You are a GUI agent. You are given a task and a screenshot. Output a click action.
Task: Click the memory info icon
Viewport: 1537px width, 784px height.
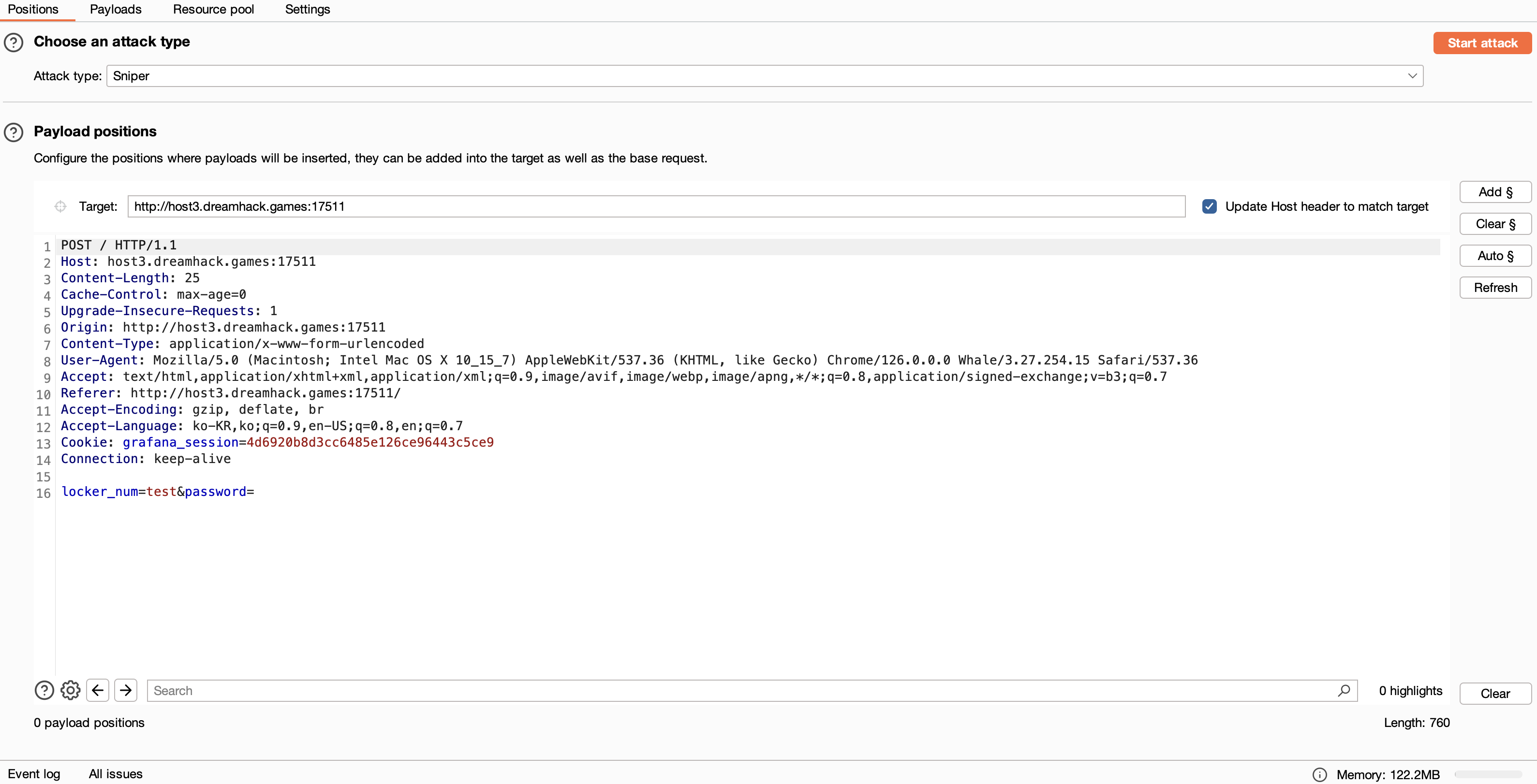[1320, 774]
